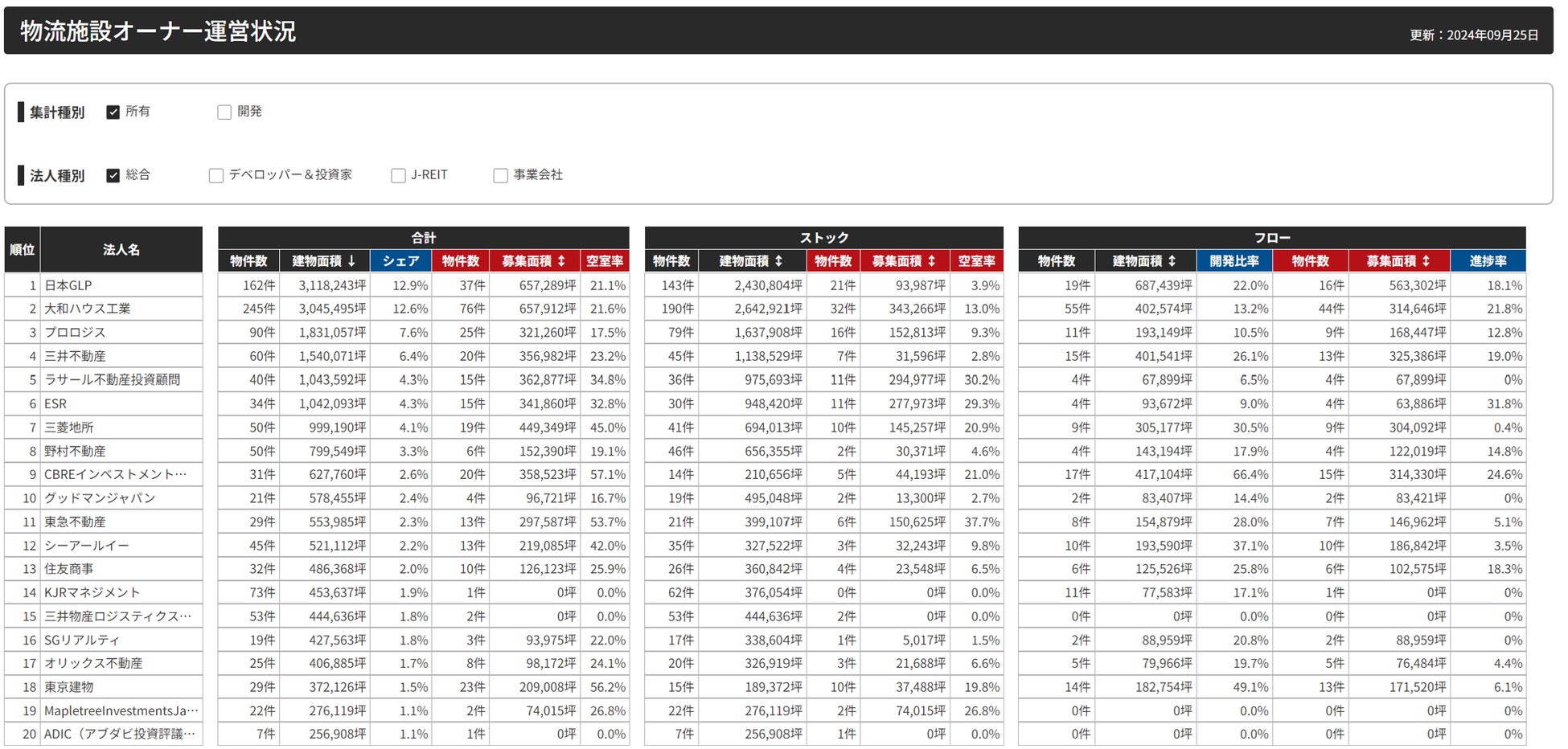Image resolution: width=1568 pixels, height=749 pixels.
Task: Click 東急不動産 company name
Action: pos(75,522)
